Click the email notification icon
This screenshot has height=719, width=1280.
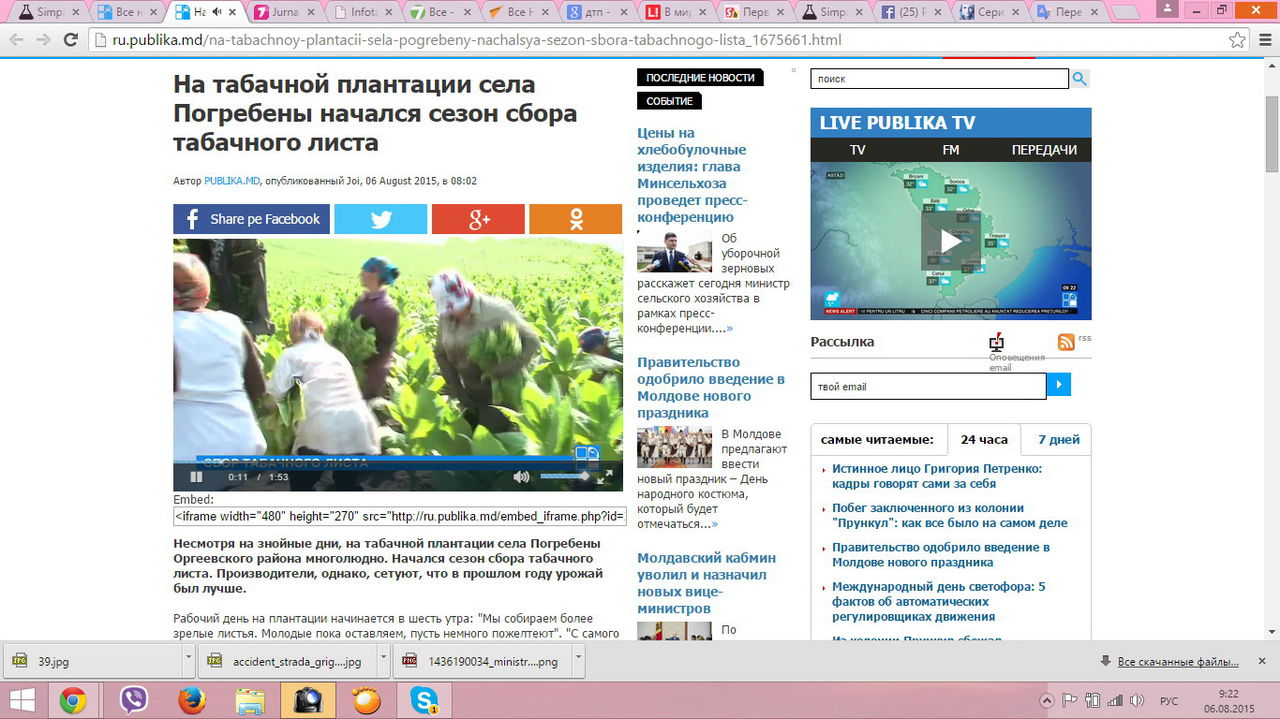click(x=995, y=342)
